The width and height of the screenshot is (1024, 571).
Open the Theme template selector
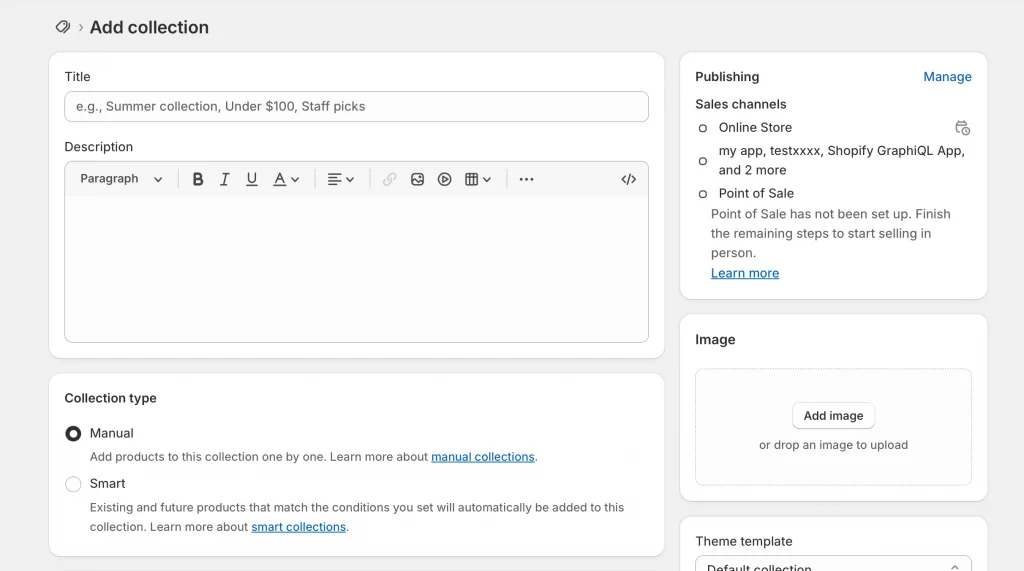(x=833, y=564)
